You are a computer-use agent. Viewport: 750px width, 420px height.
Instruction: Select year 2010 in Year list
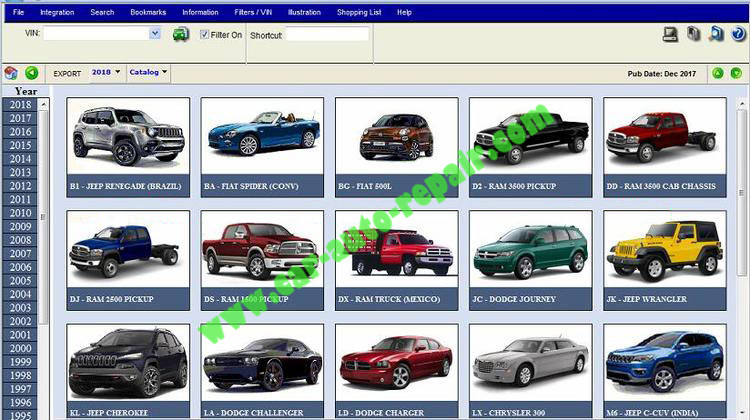click(20, 213)
